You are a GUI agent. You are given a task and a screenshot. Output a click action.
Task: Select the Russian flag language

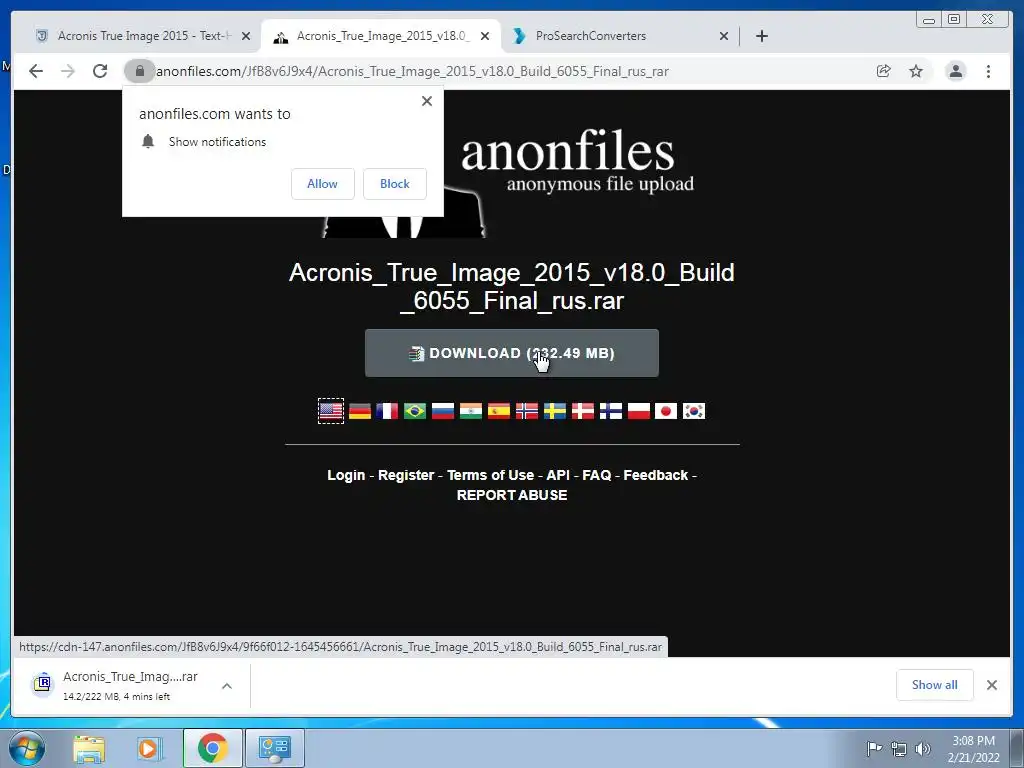[443, 411]
